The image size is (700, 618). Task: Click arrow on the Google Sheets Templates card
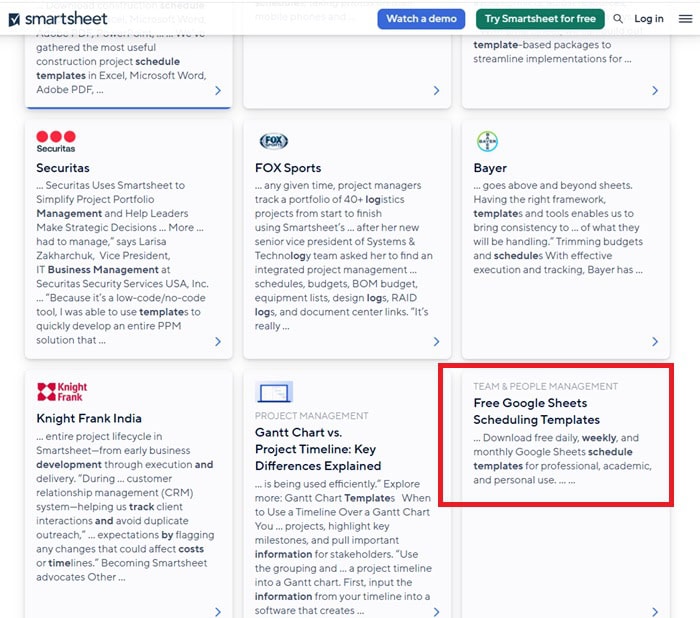(x=655, y=612)
